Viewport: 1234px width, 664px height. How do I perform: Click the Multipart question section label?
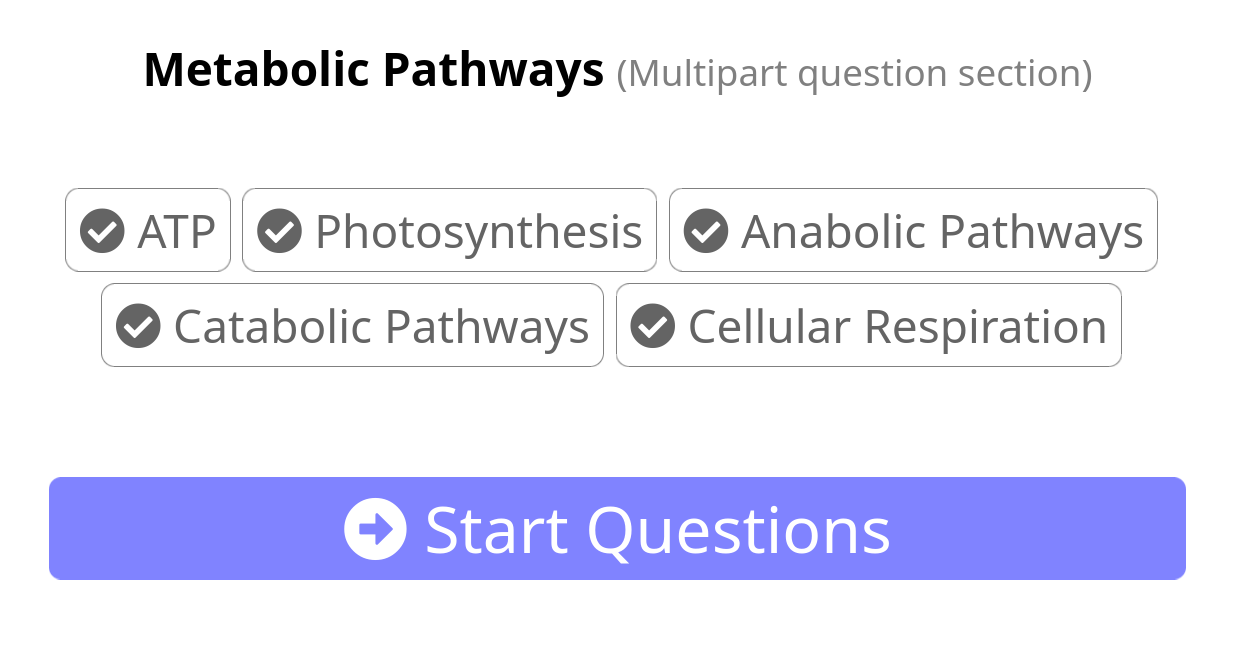click(x=855, y=72)
